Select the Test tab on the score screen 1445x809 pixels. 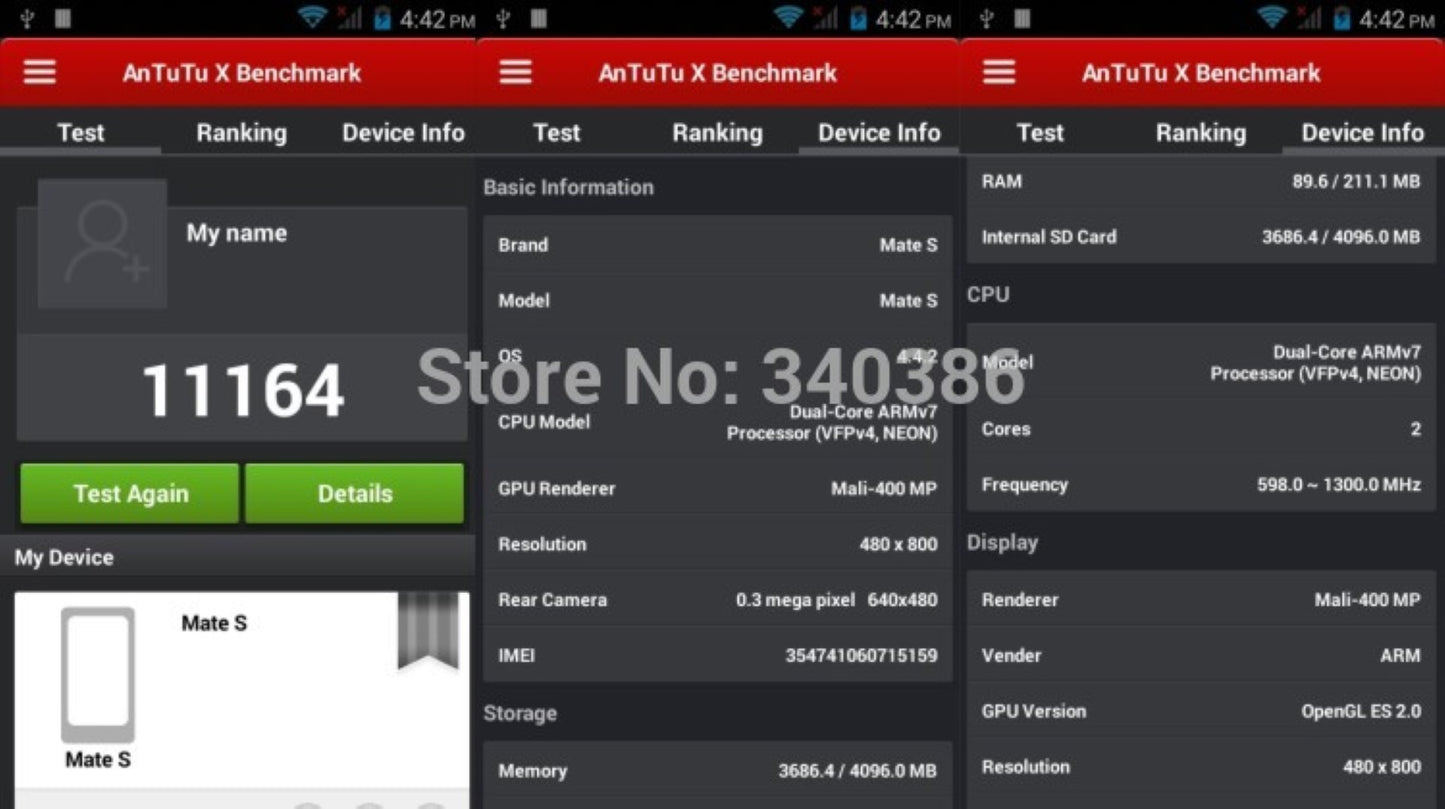(x=81, y=132)
